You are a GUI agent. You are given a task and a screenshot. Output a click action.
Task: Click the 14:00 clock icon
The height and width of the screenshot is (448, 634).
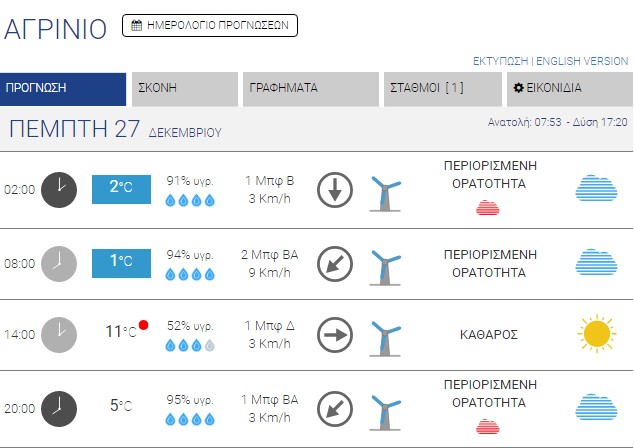pyautogui.click(x=59, y=334)
